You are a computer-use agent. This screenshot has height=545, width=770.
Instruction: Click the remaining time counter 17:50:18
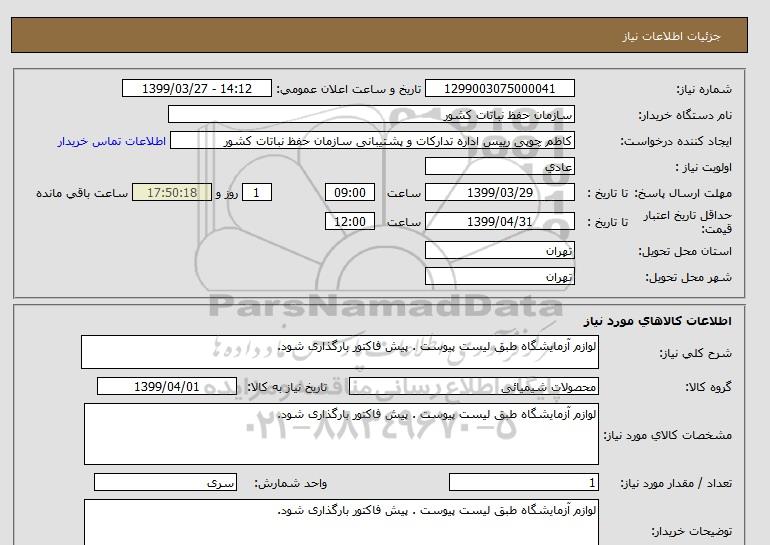(172, 193)
